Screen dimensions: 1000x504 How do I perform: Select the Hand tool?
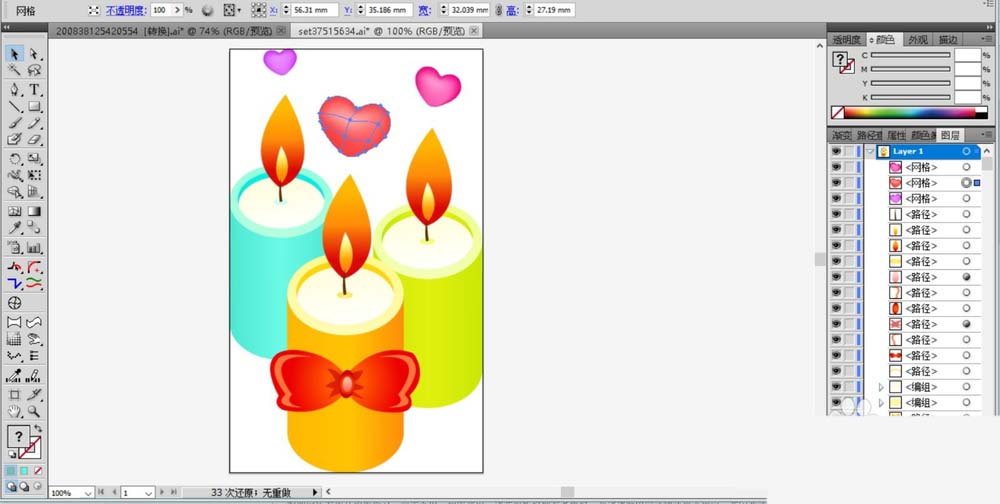pos(15,411)
